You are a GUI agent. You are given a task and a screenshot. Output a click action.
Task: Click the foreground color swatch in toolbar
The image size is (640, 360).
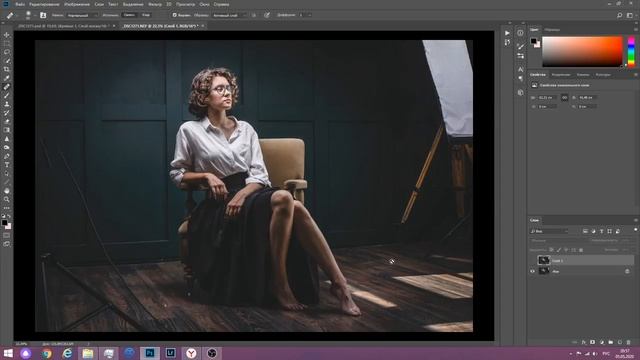(4, 222)
